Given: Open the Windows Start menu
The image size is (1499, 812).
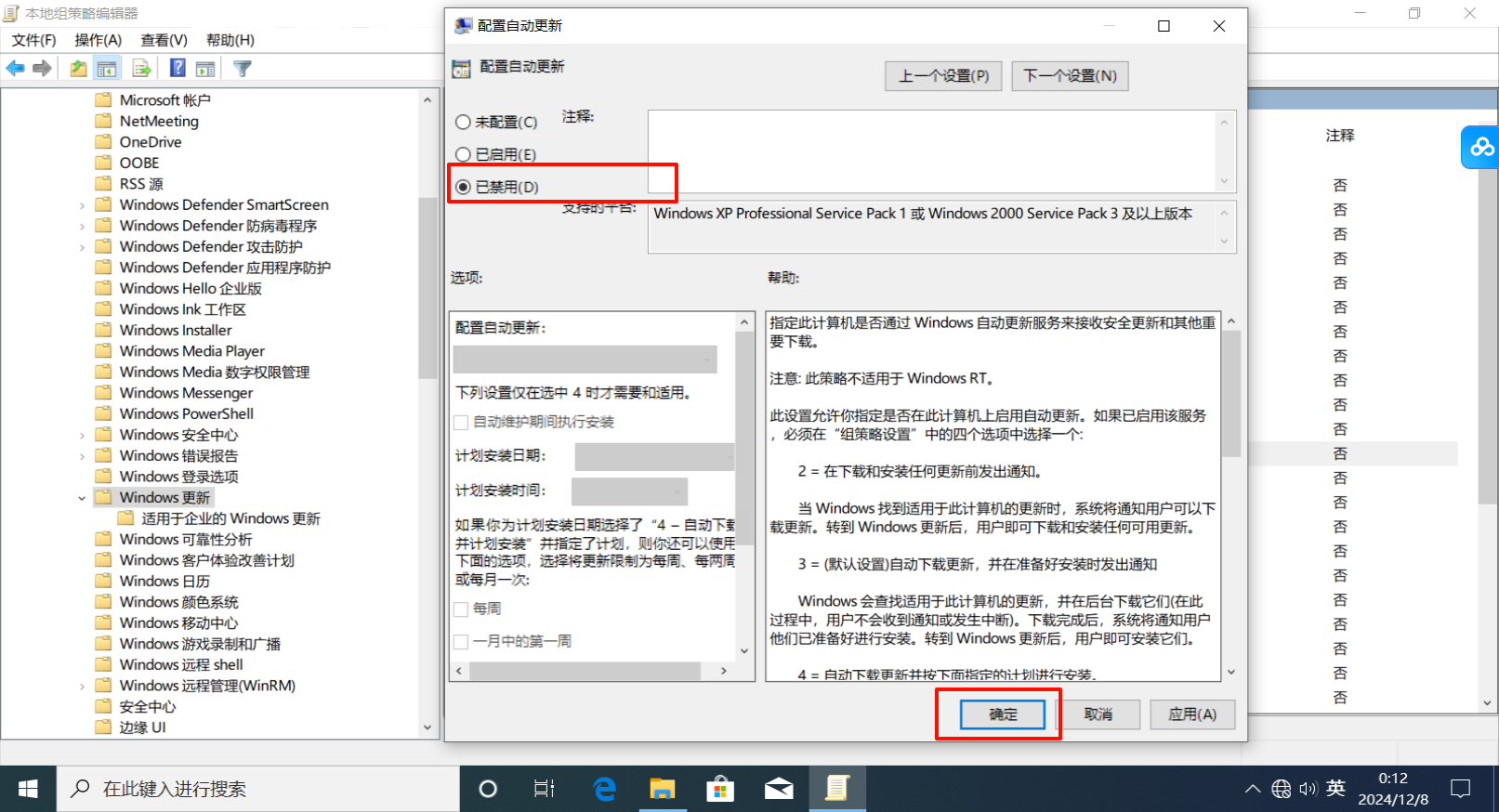Looking at the screenshot, I should click(28, 789).
